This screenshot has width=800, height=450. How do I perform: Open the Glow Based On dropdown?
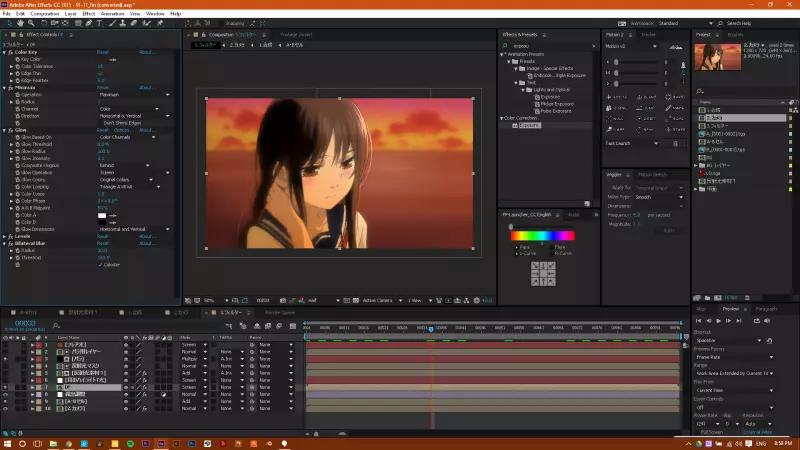tap(128, 137)
